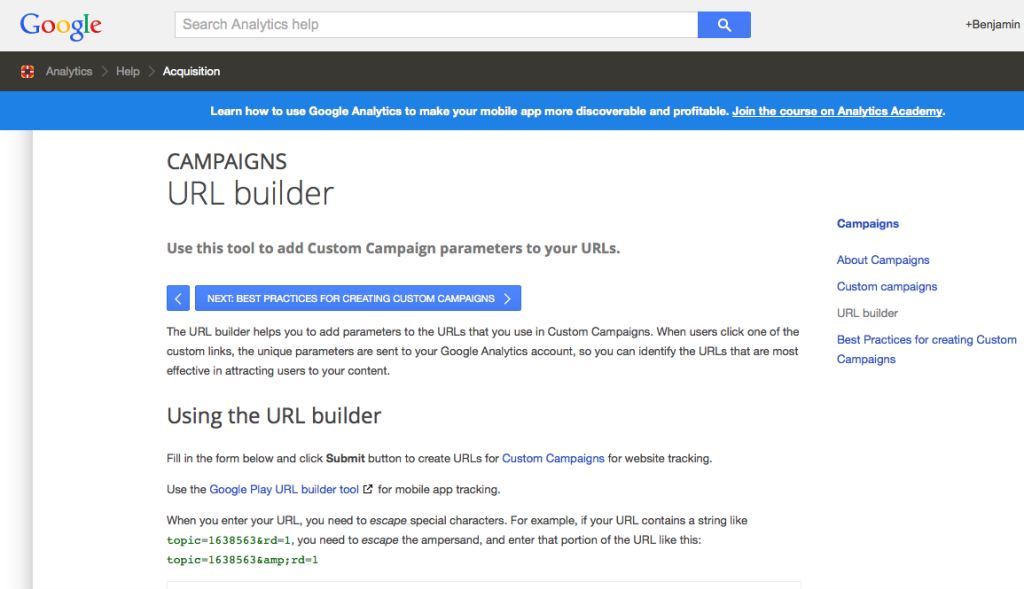Open the Google Play URL builder tool link
This screenshot has width=1024, height=589.
pos(284,489)
